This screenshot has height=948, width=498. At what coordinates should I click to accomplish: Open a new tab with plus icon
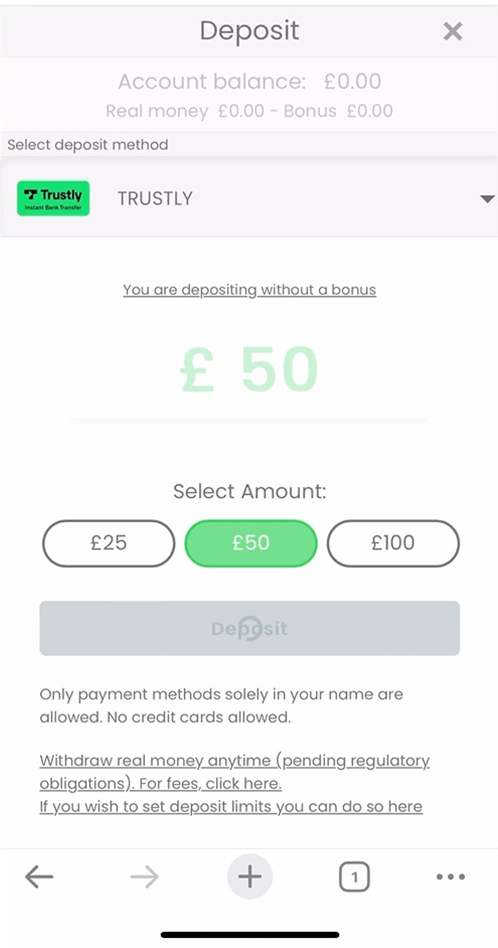click(250, 876)
